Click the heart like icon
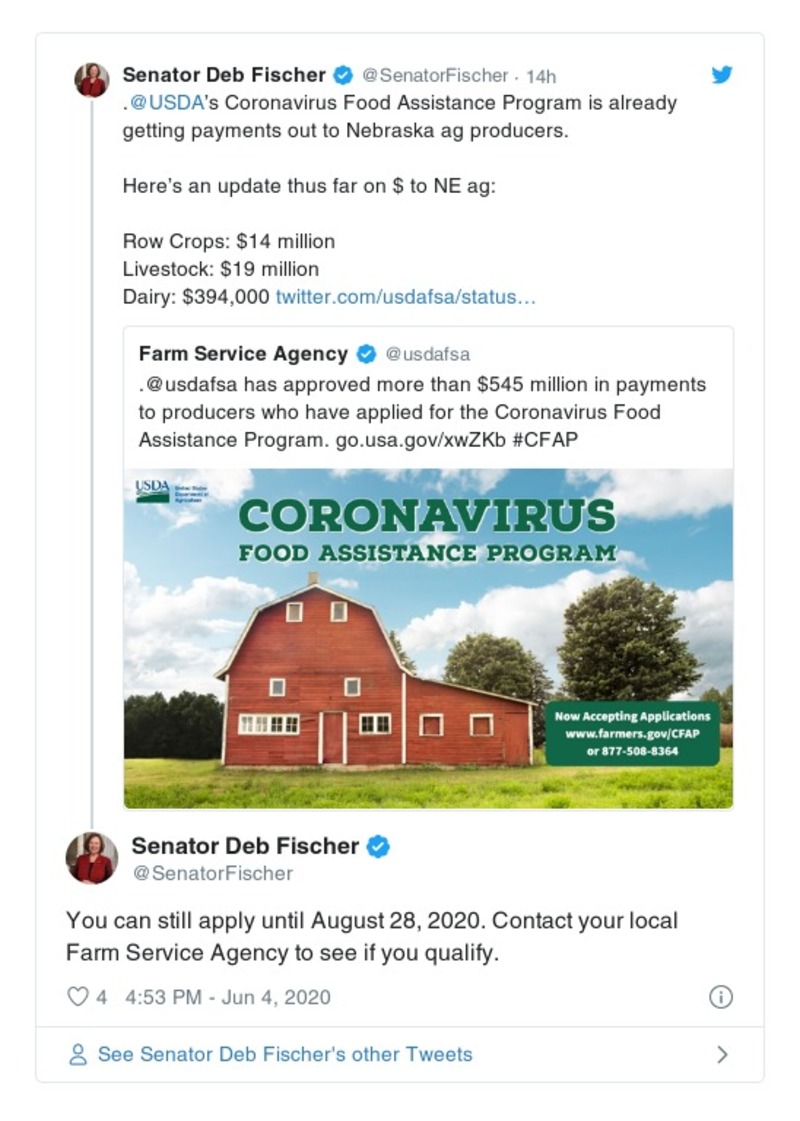 click(77, 997)
